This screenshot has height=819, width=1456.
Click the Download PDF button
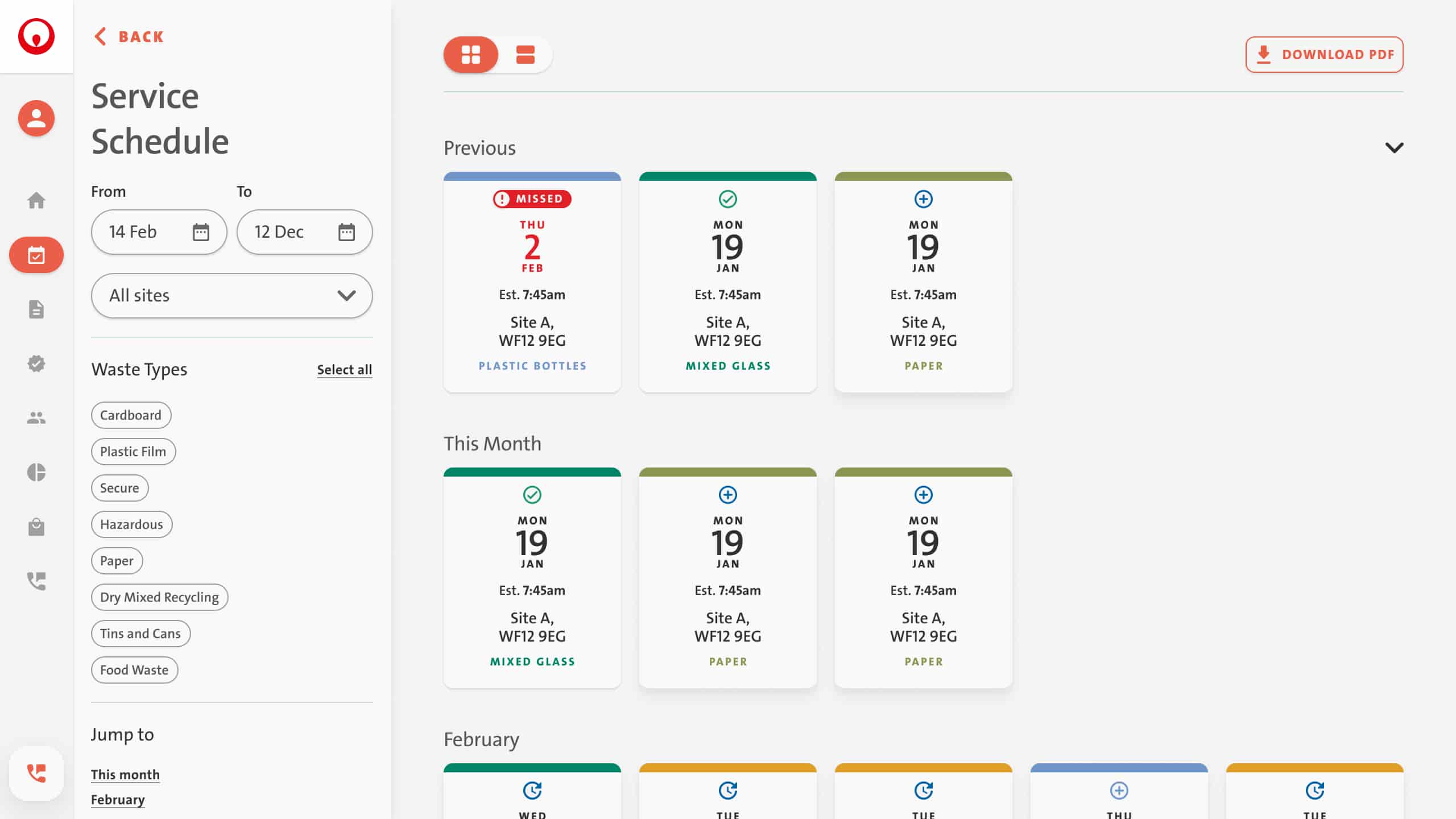[1324, 55]
